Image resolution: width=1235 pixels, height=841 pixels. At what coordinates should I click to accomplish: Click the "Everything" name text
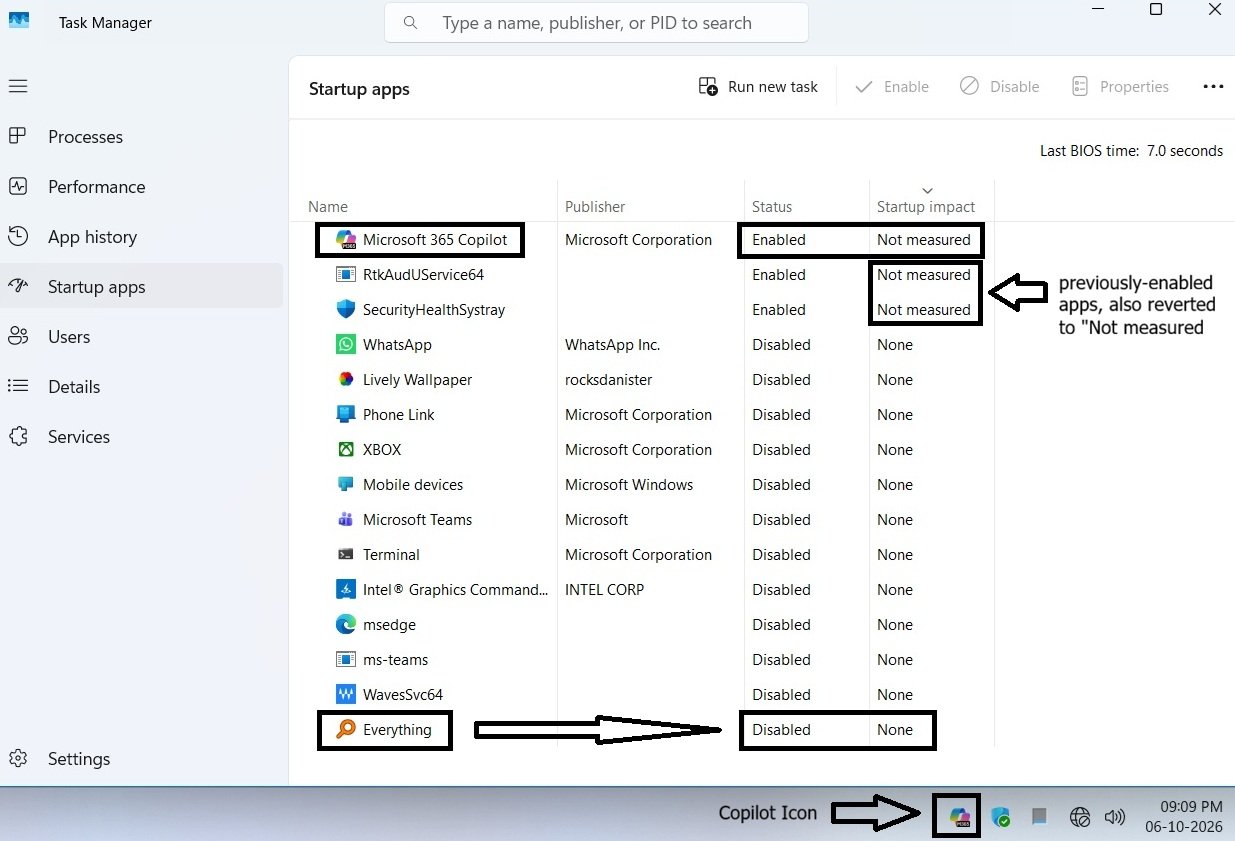pos(397,730)
